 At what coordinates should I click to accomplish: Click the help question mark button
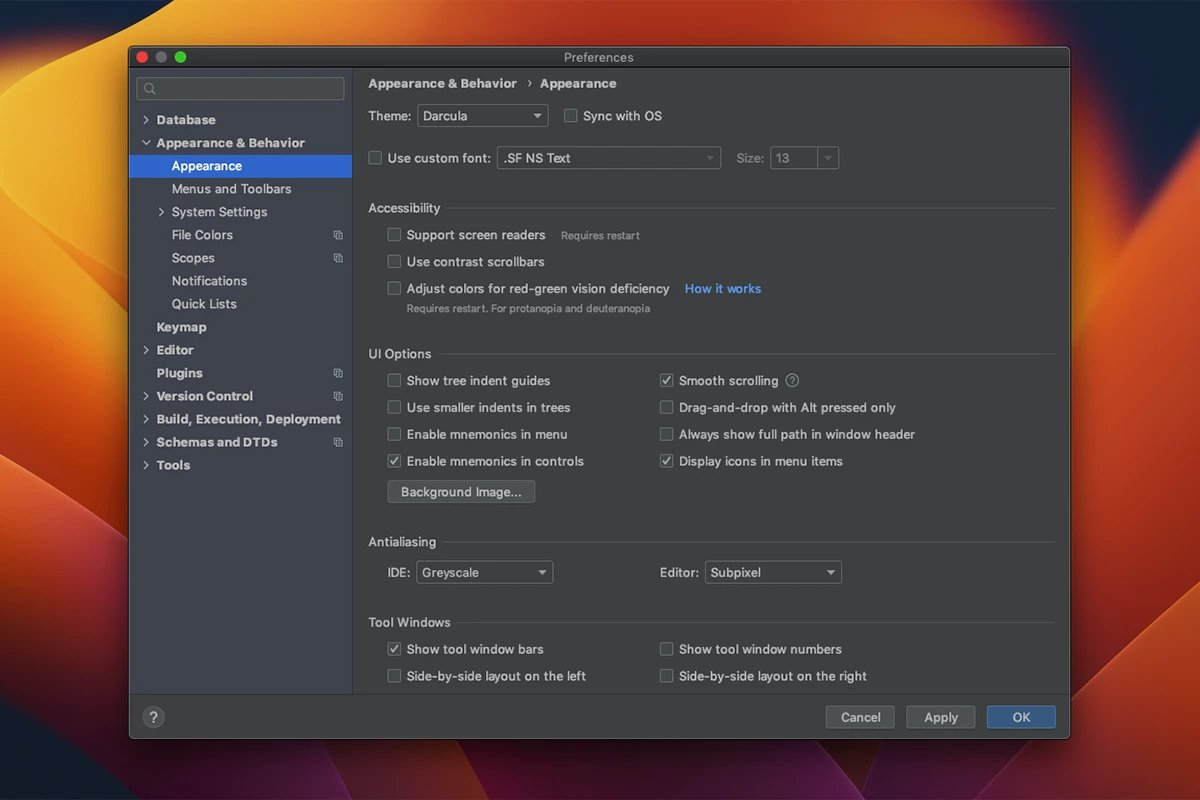[x=153, y=717]
